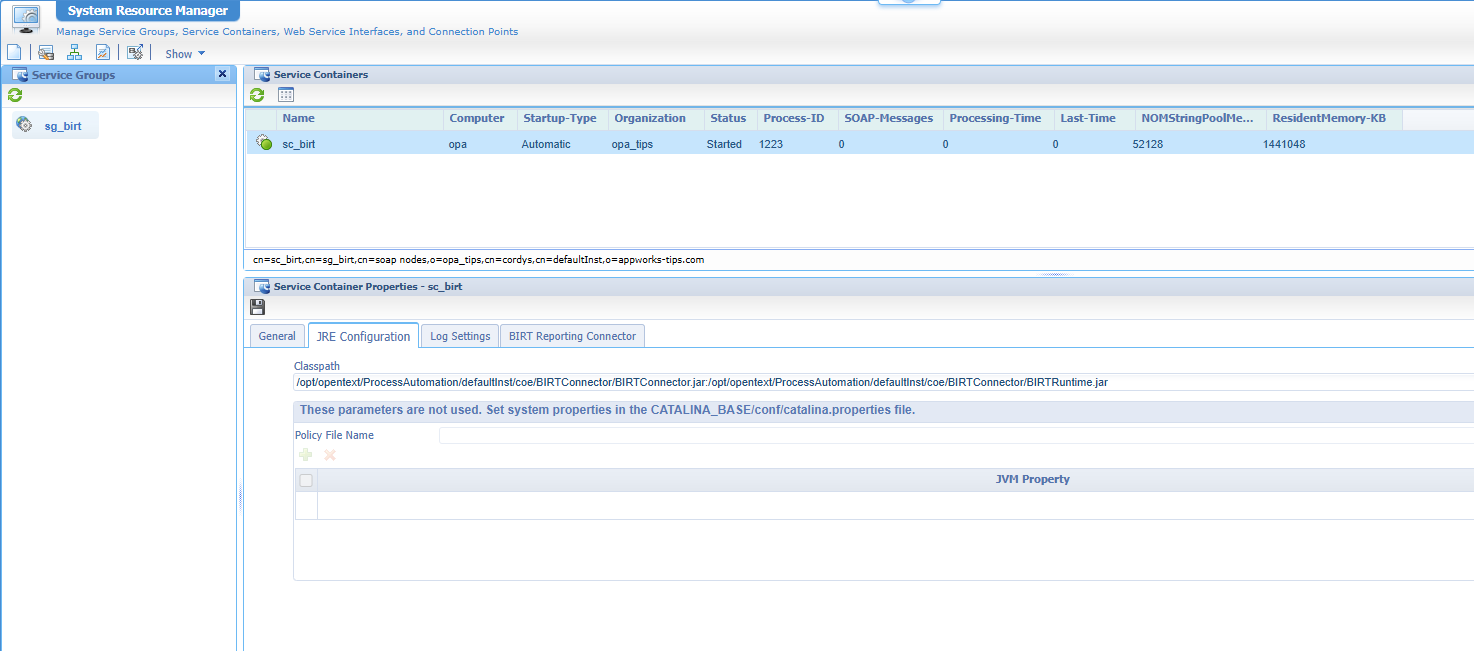1474x651 pixels.
Task: Sort by the Startup-Type column header
Action: (x=562, y=118)
